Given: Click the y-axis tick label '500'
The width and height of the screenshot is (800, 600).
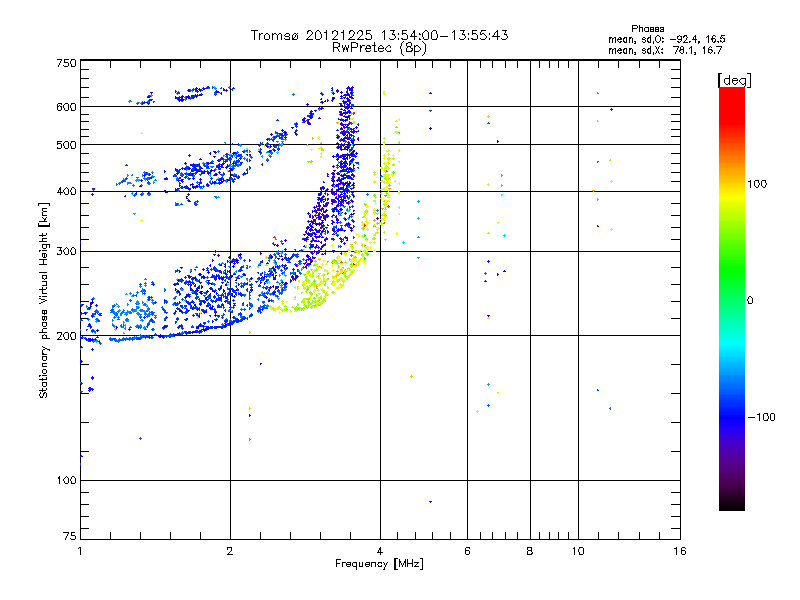Looking at the screenshot, I should pyautogui.click(x=67, y=145).
